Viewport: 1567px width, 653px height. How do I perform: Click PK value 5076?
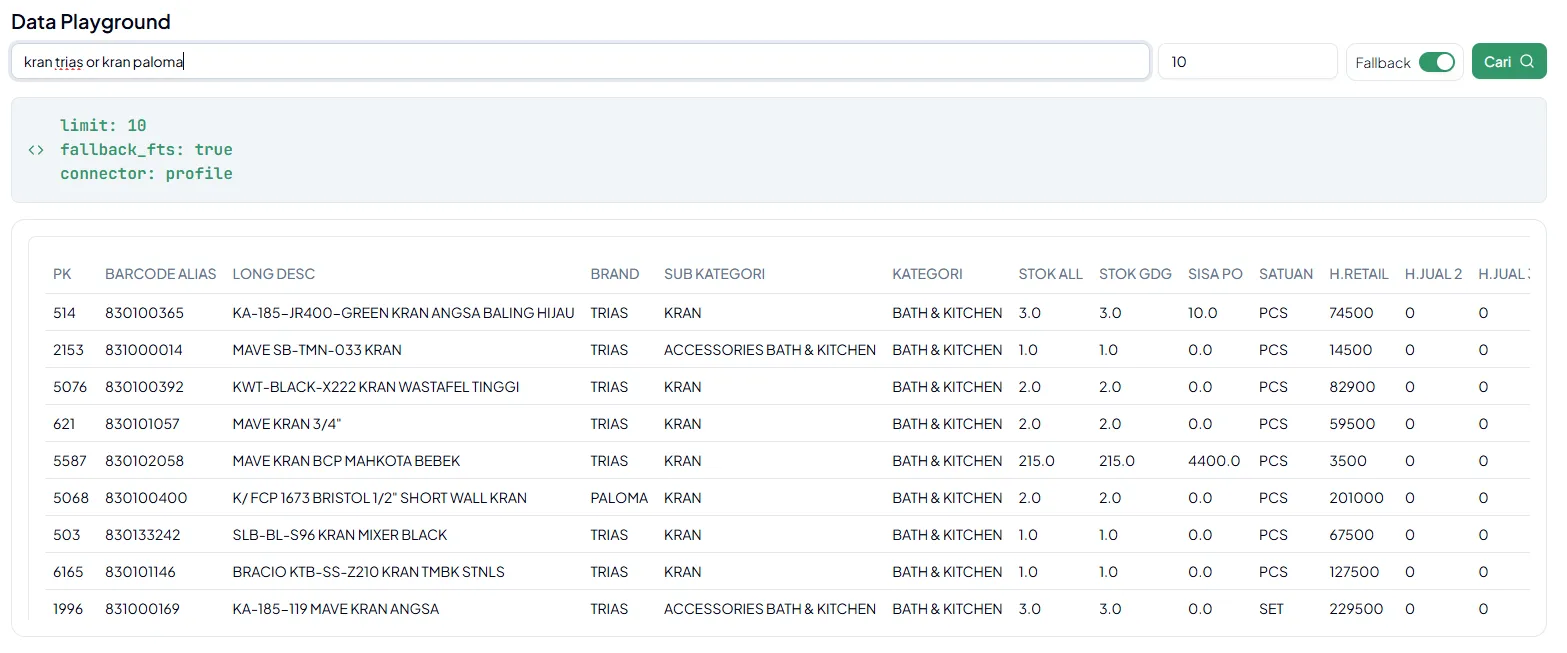coord(69,387)
